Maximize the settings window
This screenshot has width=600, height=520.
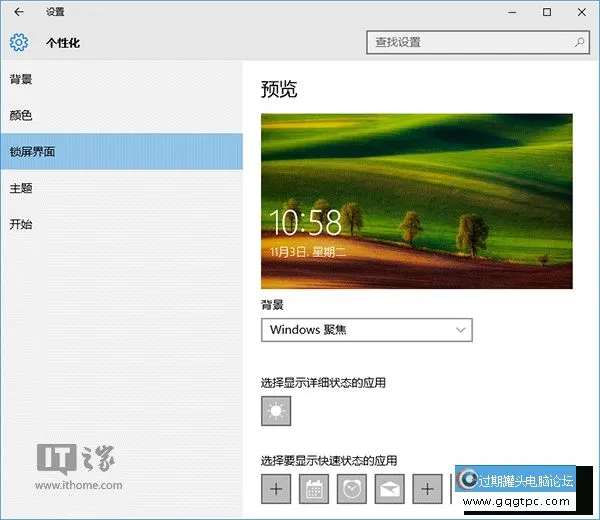547,13
